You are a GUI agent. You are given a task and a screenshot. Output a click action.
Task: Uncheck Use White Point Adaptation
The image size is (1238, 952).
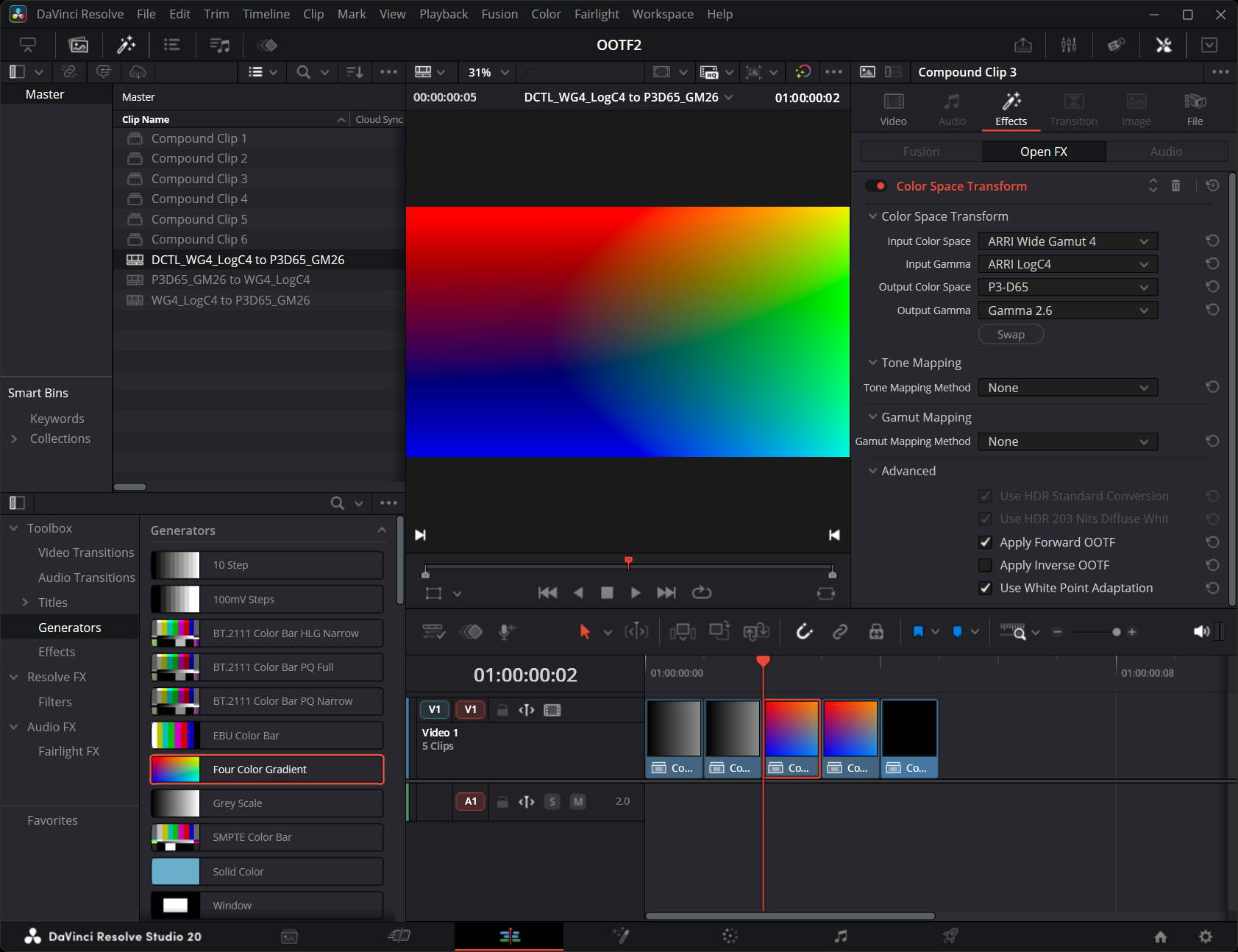point(986,588)
